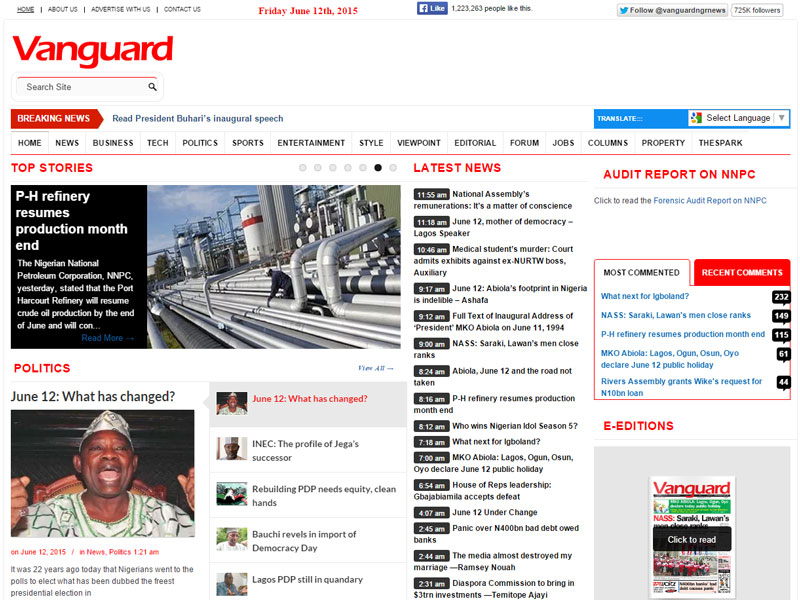The image size is (800, 600).
Task: Open ADVERTISE WITH US link
Action: 120,9
